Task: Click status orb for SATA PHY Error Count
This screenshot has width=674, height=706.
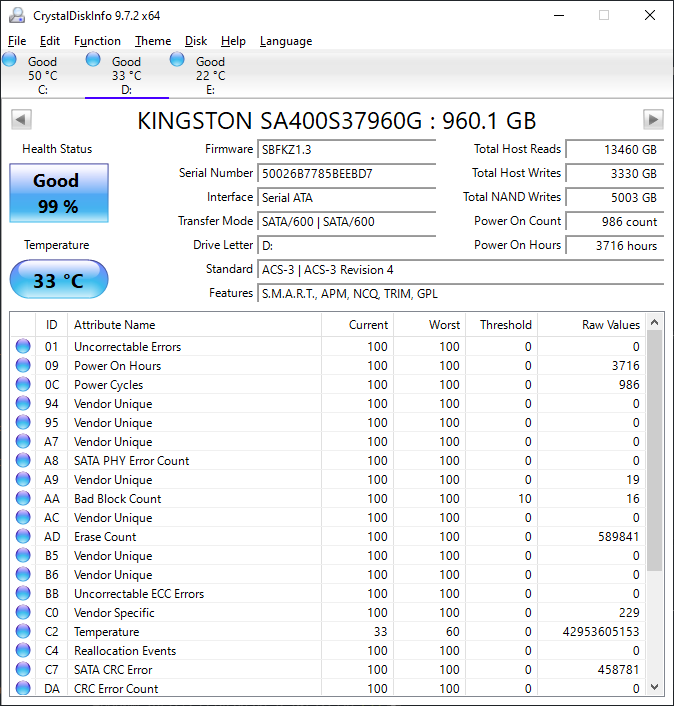Action: click(23, 460)
